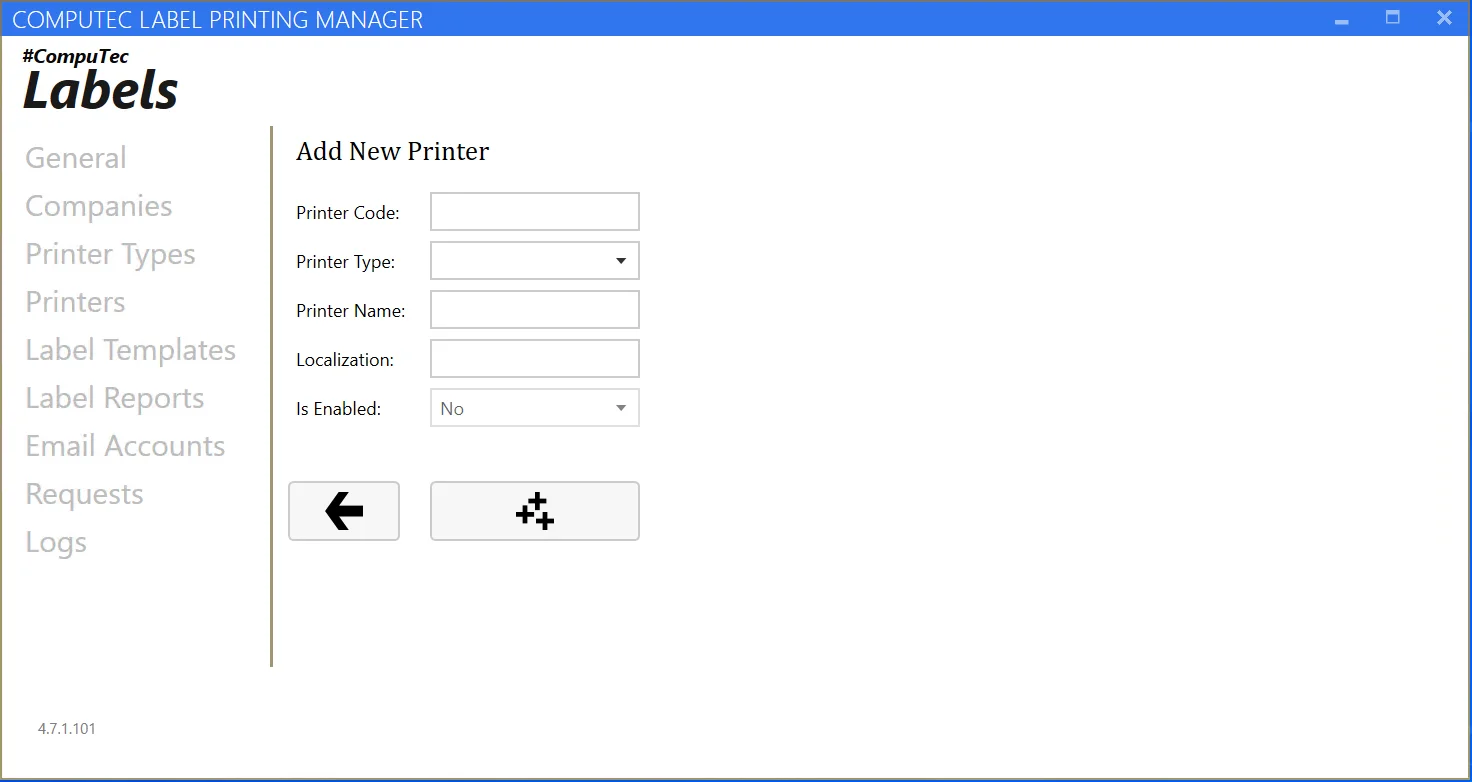Open the Label Templates page
1472x782 pixels.
coord(130,350)
